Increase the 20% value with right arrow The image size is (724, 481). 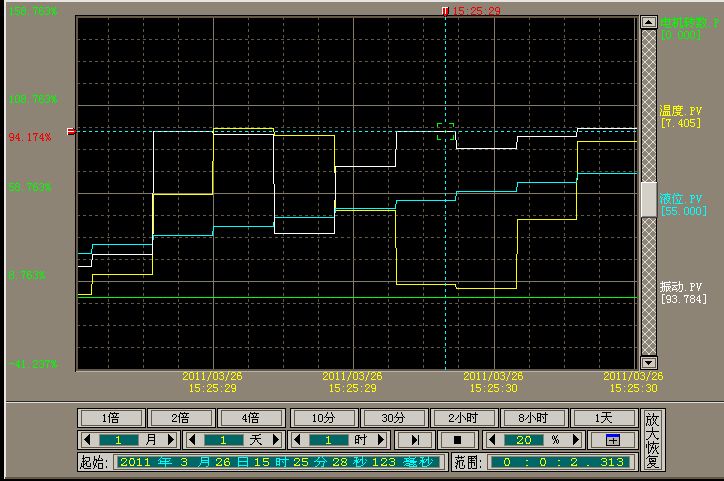click(576, 440)
